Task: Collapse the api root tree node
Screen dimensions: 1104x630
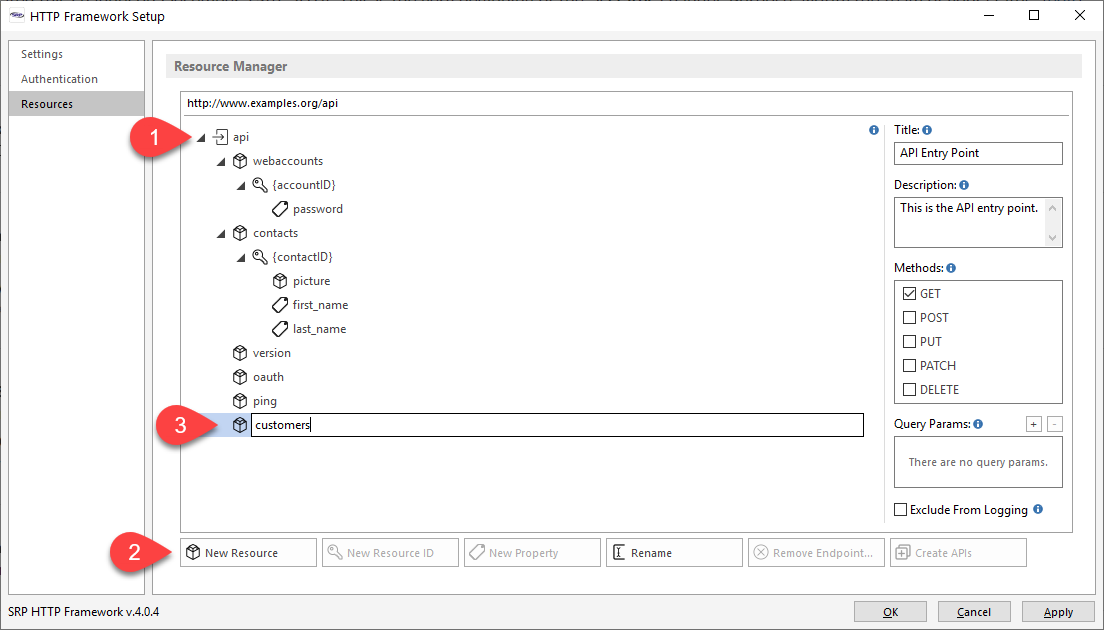Action: click(202, 137)
